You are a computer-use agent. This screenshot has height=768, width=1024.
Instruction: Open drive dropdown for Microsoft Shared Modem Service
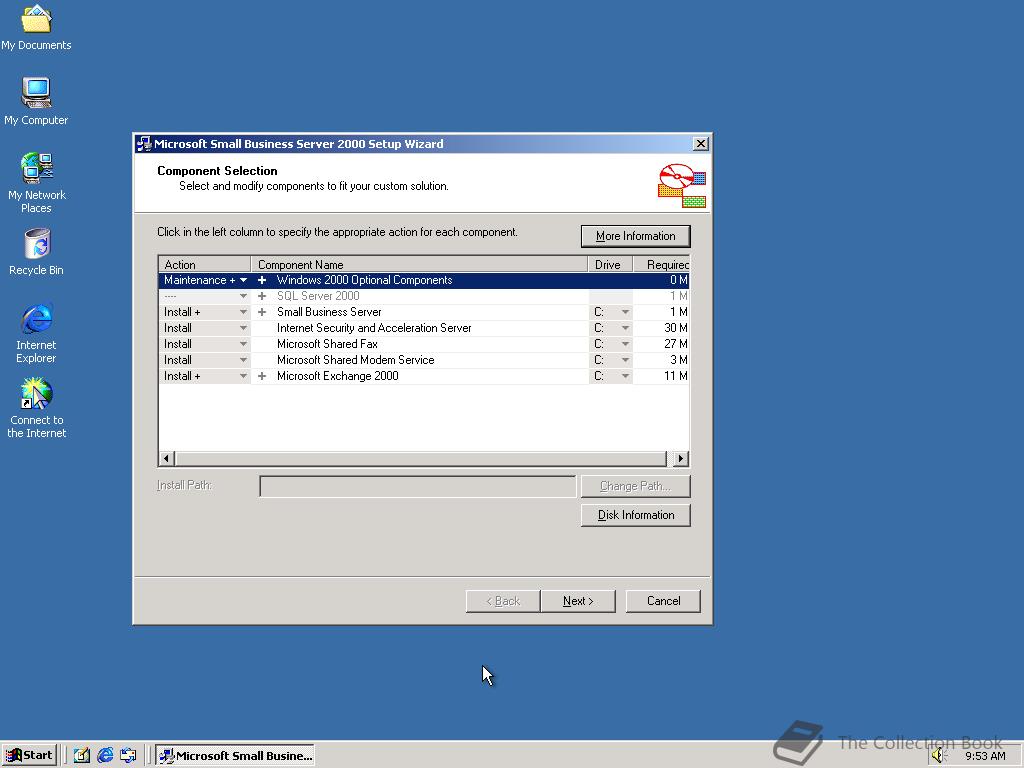[625, 360]
